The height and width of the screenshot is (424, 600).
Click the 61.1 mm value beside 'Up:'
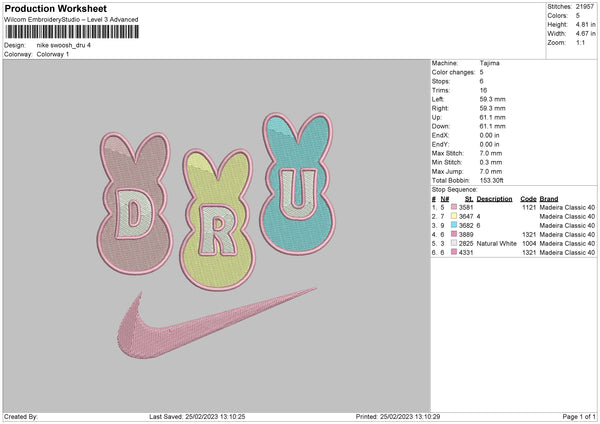click(492, 117)
